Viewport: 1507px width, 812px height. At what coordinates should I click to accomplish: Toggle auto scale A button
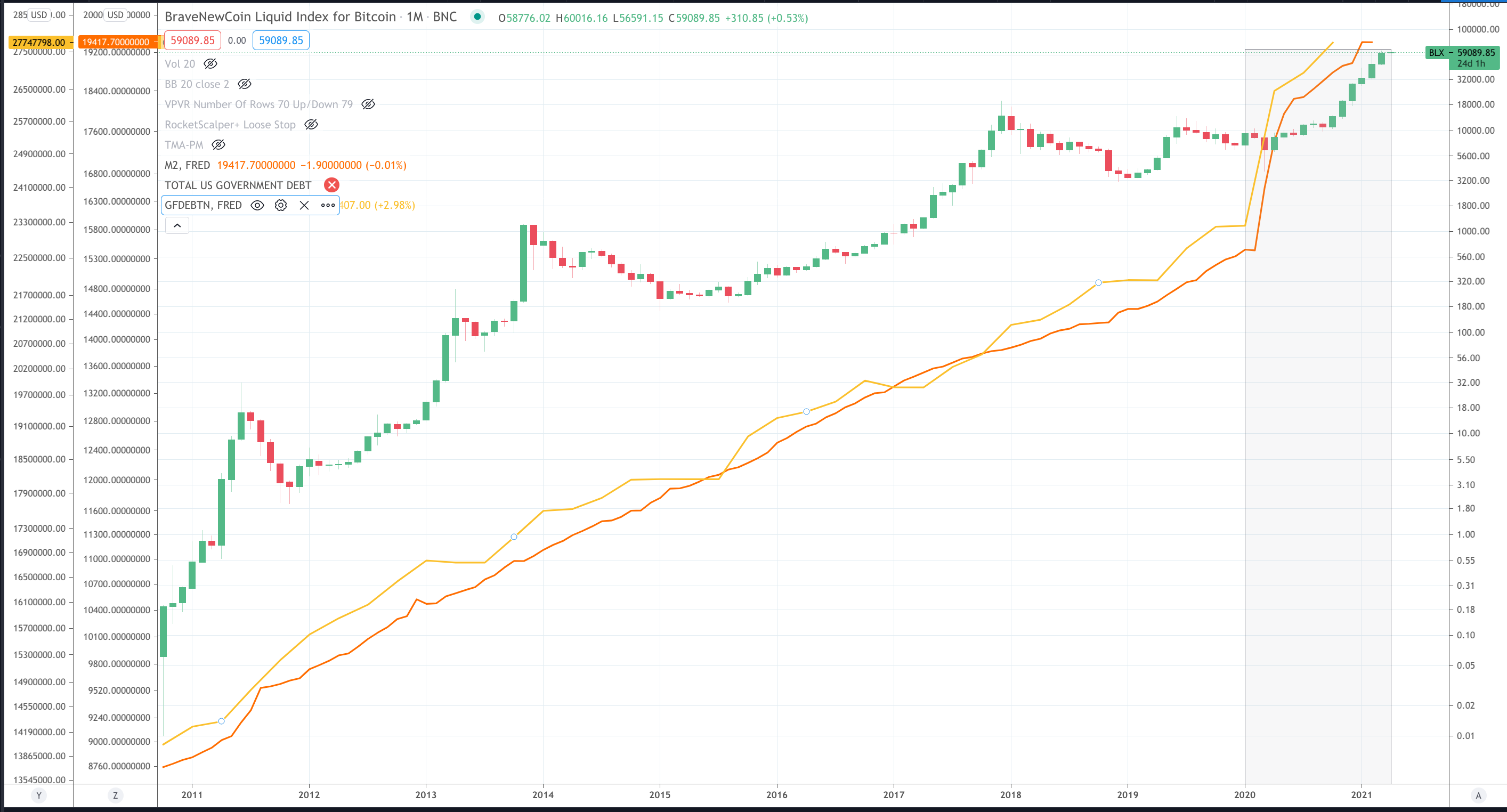[x=1478, y=795]
